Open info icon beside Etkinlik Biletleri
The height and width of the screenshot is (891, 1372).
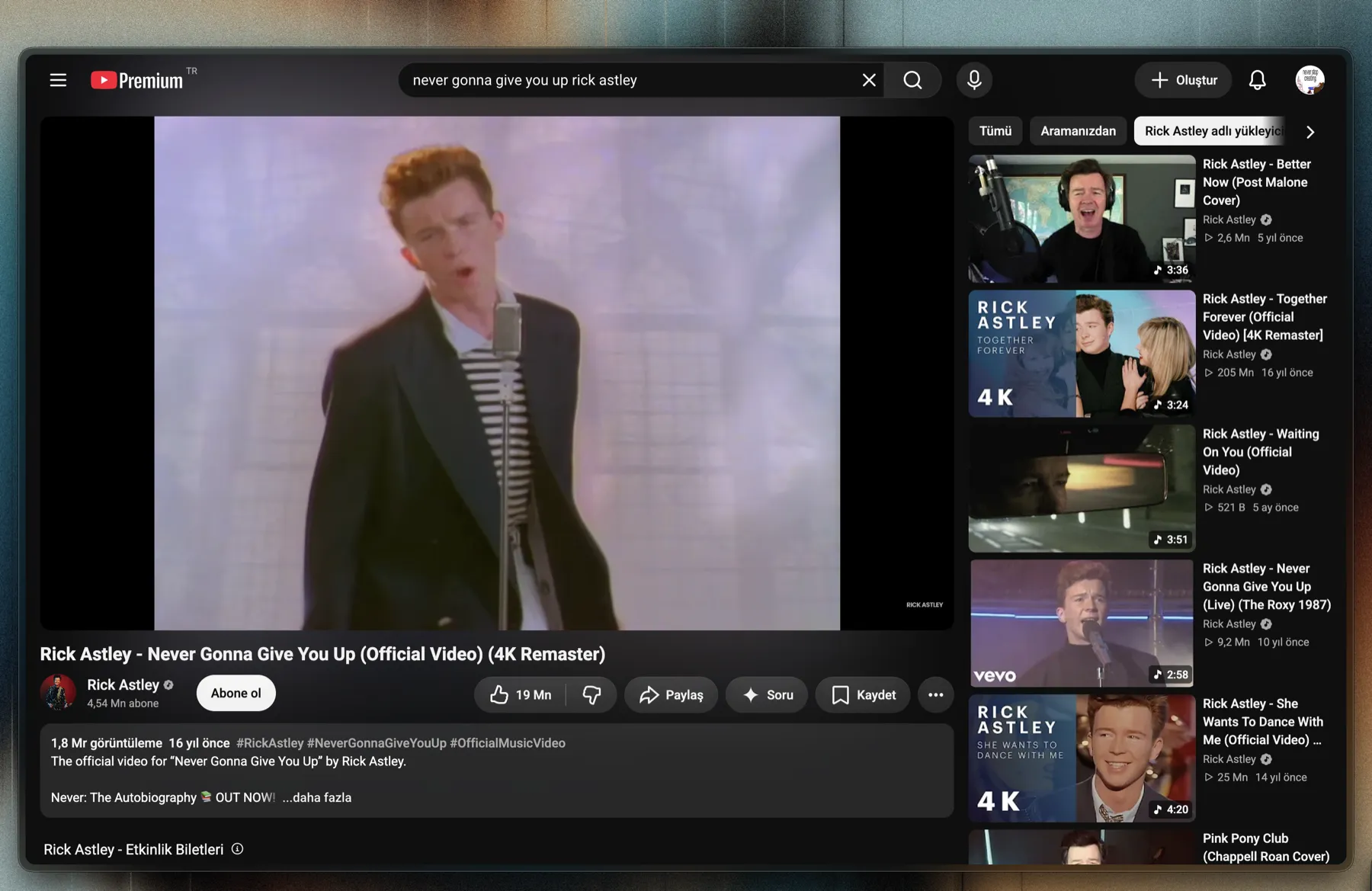click(x=238, y=849)
